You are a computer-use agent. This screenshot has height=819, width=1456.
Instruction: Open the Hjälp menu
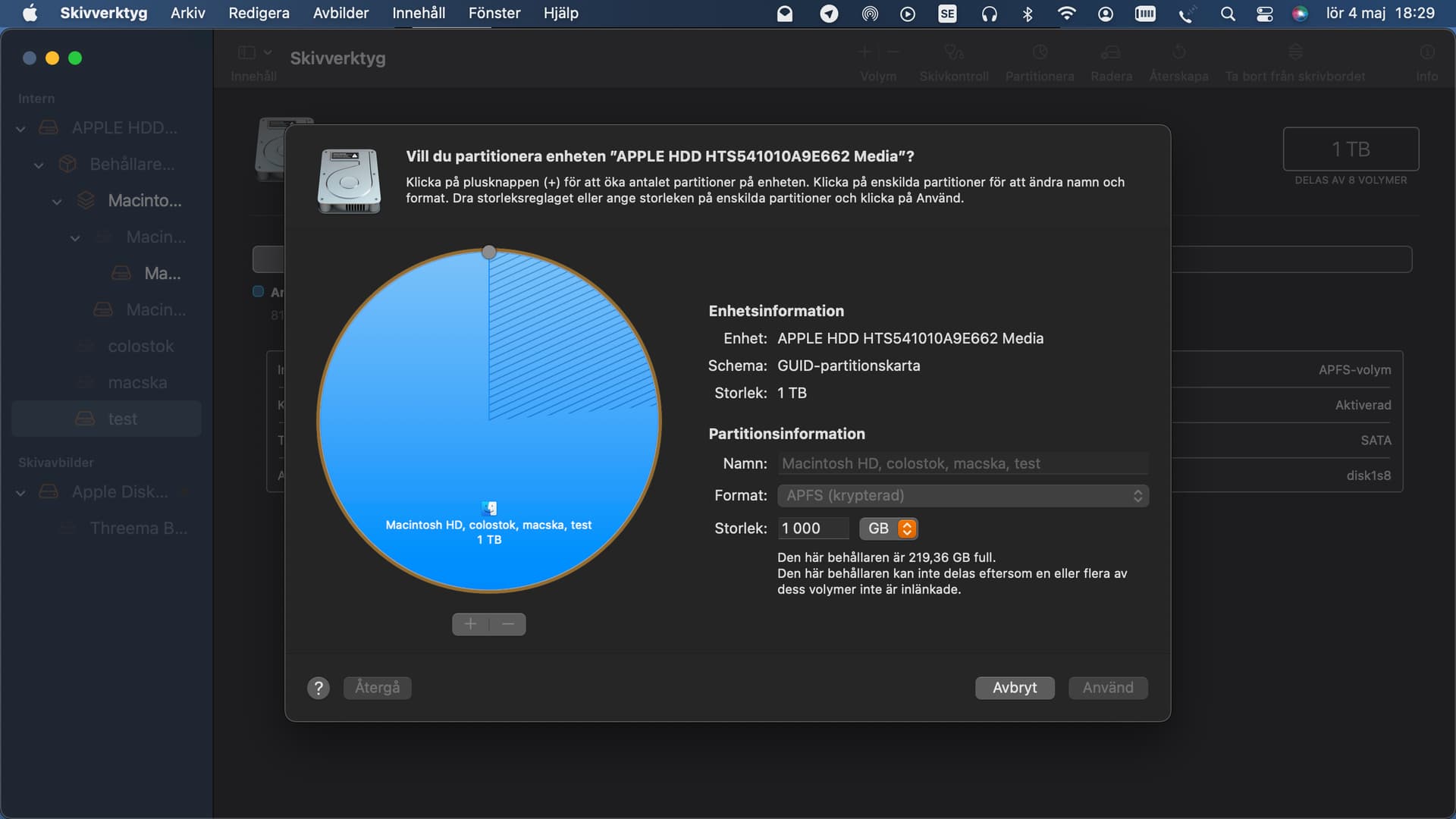coord(561,13)
